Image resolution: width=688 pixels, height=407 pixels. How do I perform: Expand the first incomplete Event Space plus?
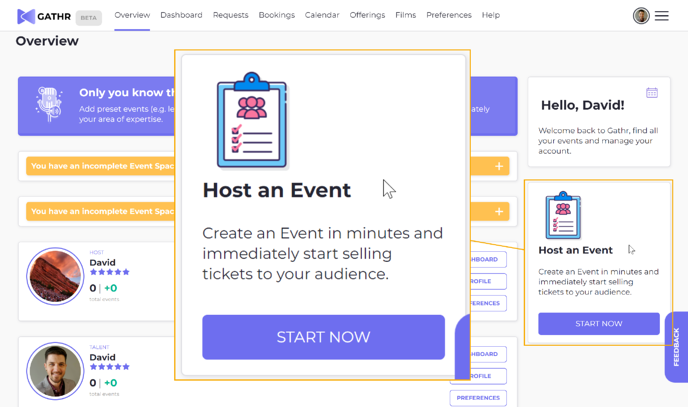pos(499,166)
